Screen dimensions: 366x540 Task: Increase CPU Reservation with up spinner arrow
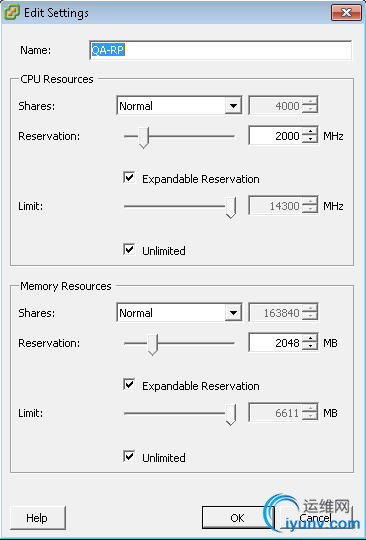(x=310, y=132)
